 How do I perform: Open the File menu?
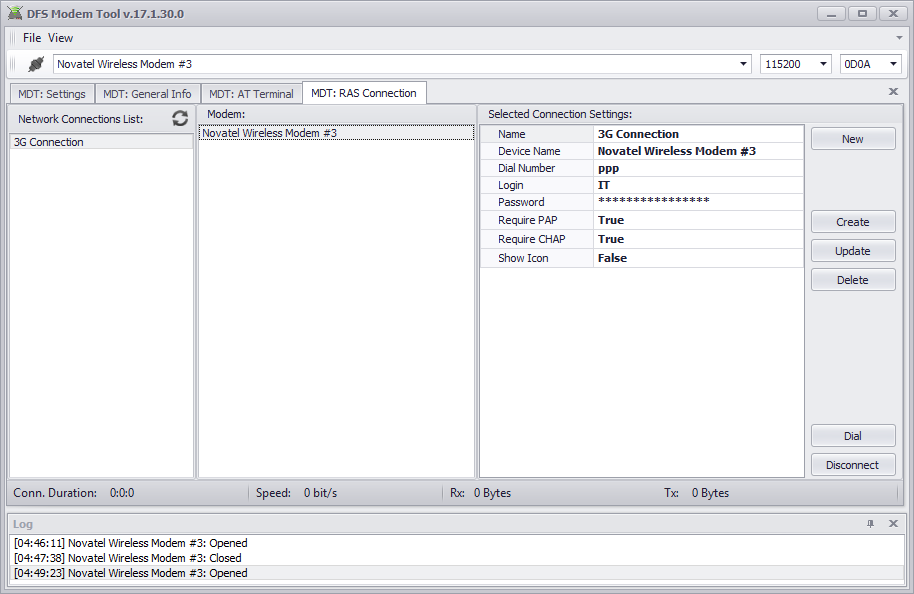[32, 38]
